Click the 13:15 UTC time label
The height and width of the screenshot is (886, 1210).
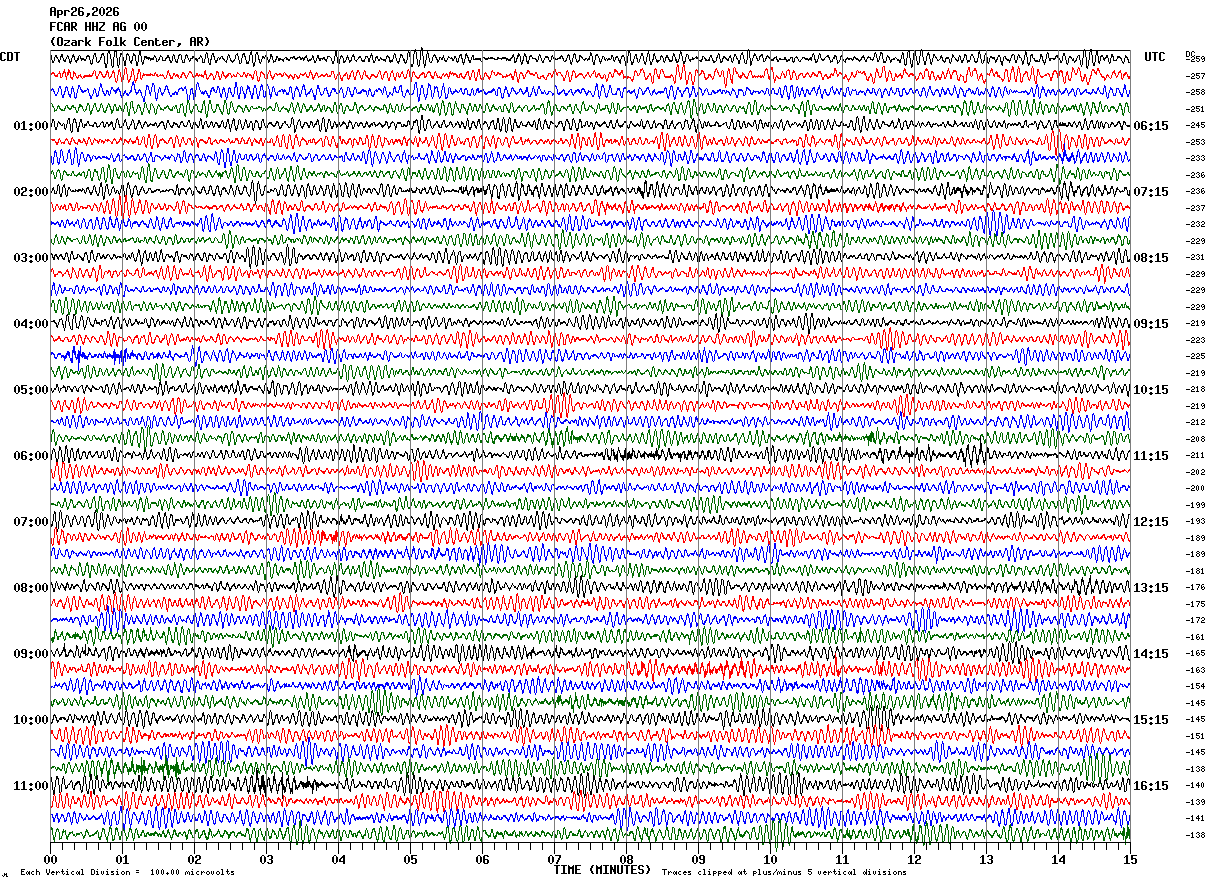[x=1151, y=588]
